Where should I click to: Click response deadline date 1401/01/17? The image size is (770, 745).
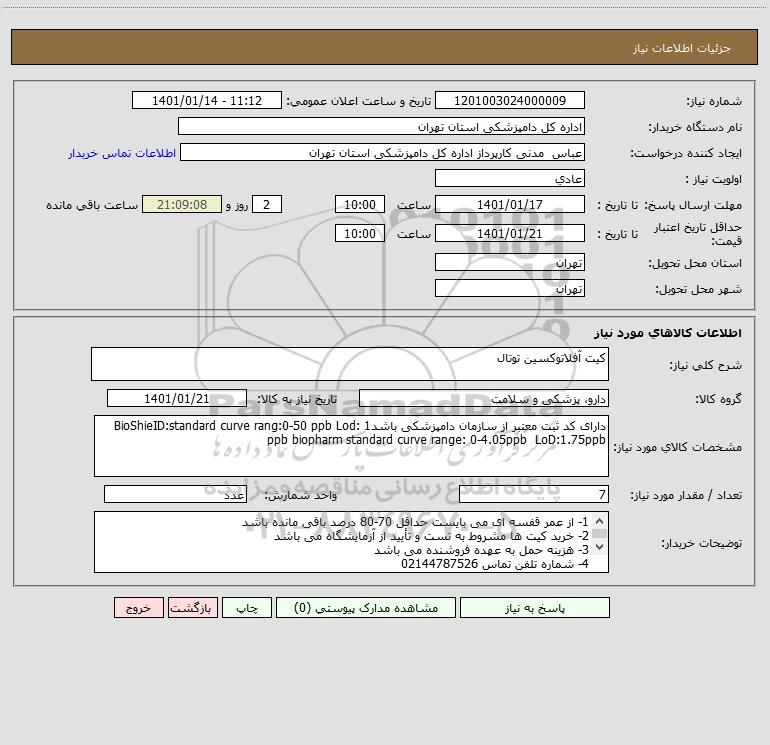tap(510, 205)
